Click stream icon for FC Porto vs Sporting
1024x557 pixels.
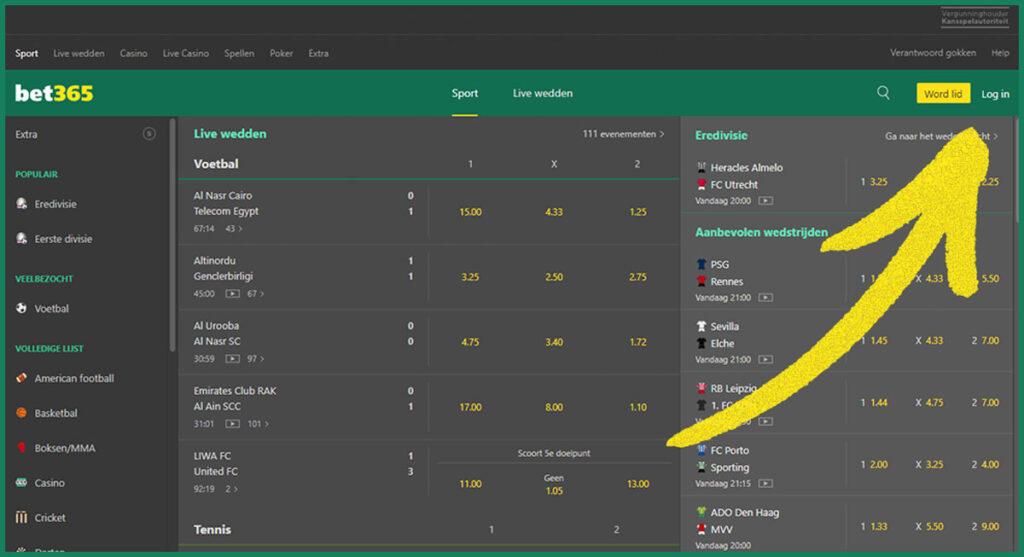pyautogui.click(x=766, y=484)
